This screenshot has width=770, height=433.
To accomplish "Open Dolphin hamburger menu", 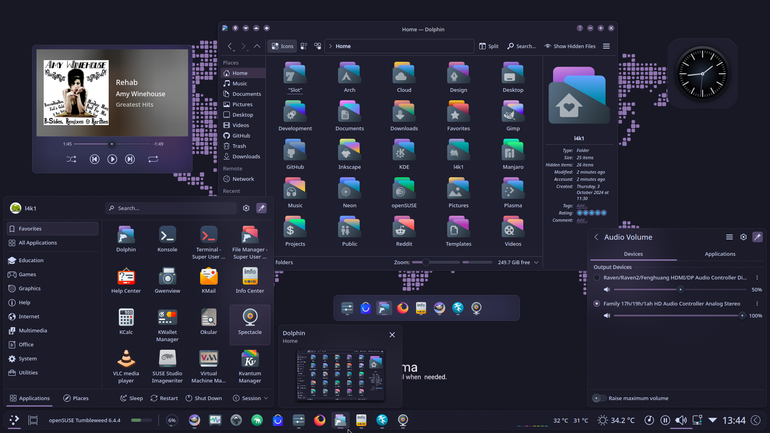I will pyautogui.click(x=606, y=46).
